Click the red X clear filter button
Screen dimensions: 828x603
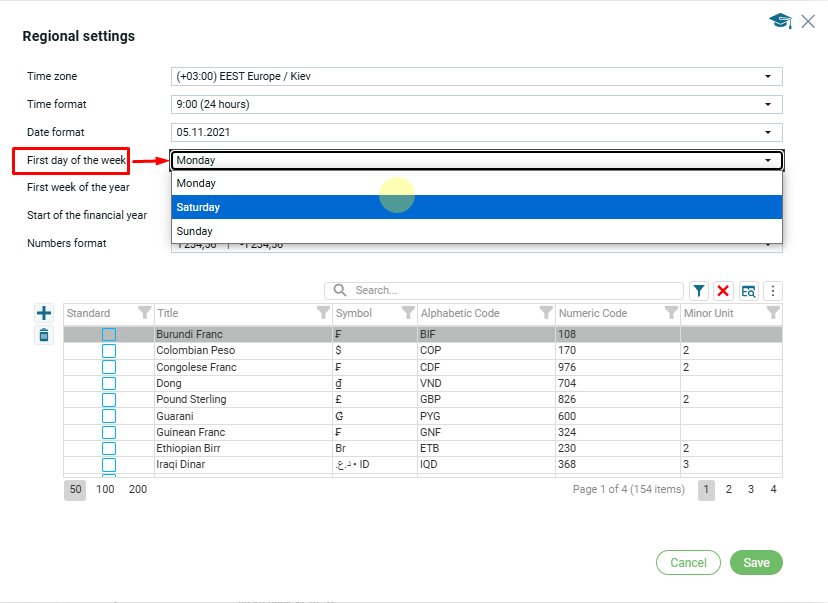pos(723,291)
